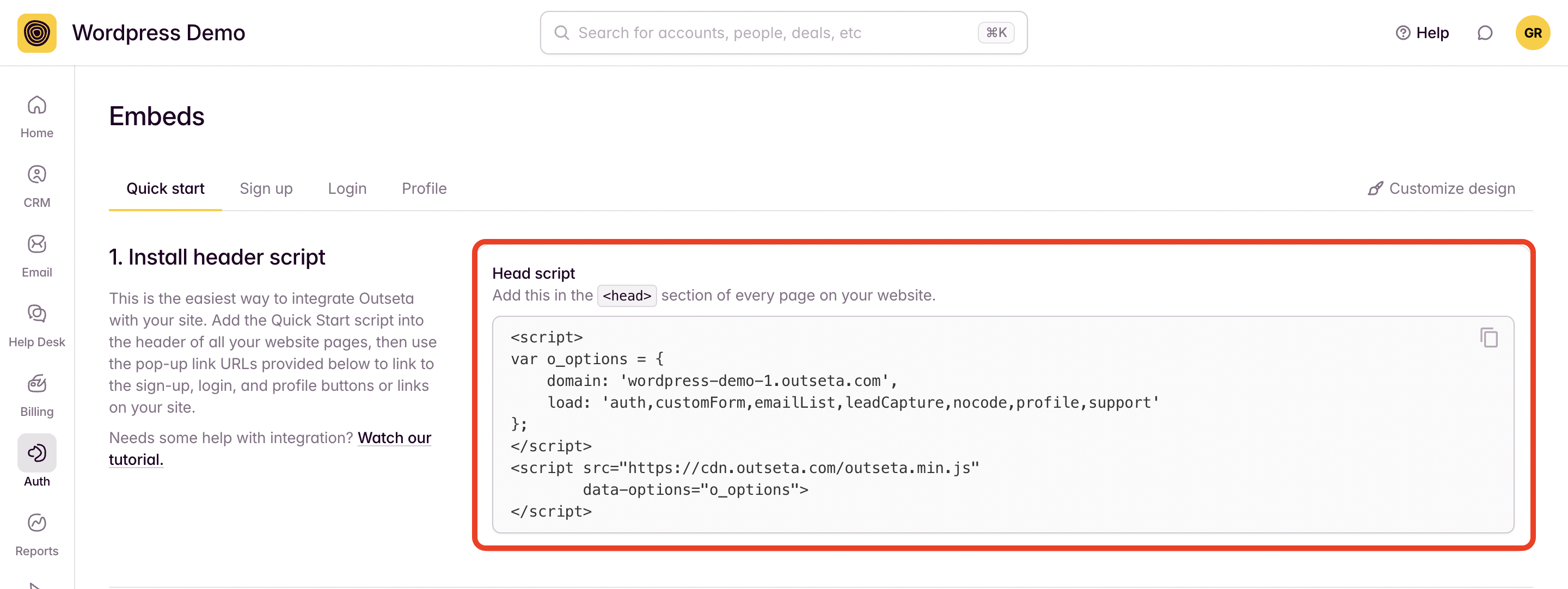The height and width of the screenshot is (589, 1568).
Task: Click Customize design link
Action: click(1441, 189)
